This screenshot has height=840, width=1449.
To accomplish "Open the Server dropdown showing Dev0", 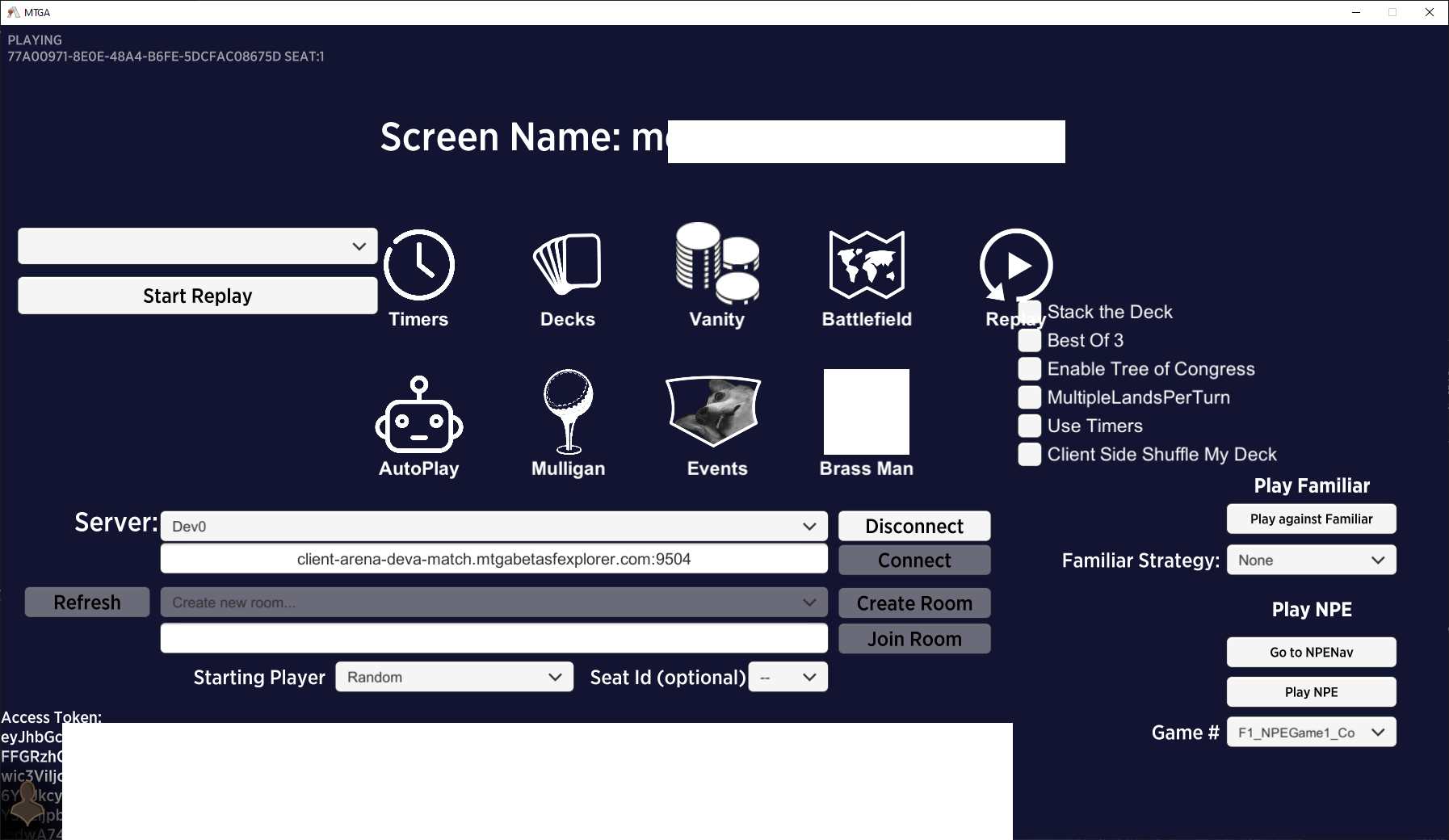I will [x=494, y=526].
